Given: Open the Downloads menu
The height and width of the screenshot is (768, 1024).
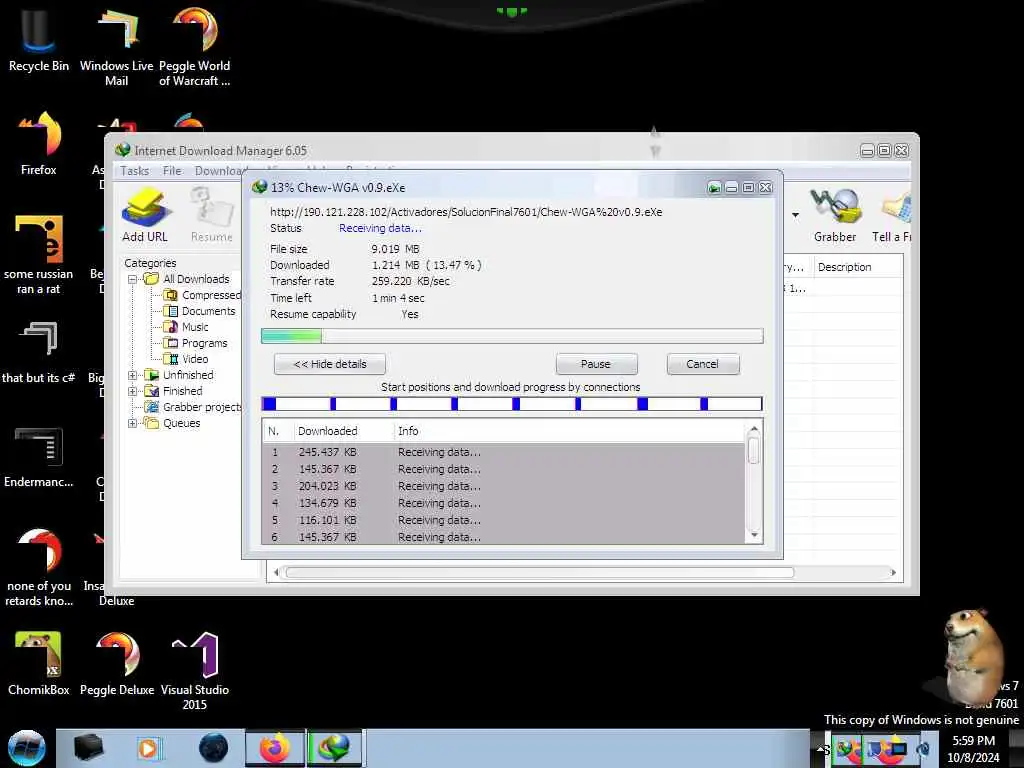Looking at the screenshot, I should tap(219, 170).
